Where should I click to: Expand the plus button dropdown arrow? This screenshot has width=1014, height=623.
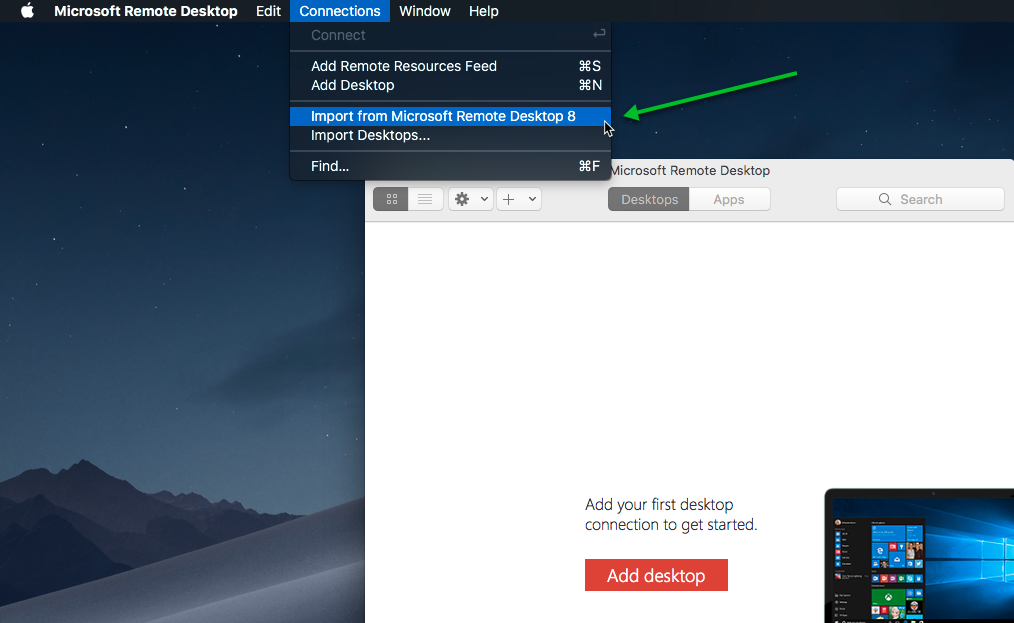tap(532, 199)
